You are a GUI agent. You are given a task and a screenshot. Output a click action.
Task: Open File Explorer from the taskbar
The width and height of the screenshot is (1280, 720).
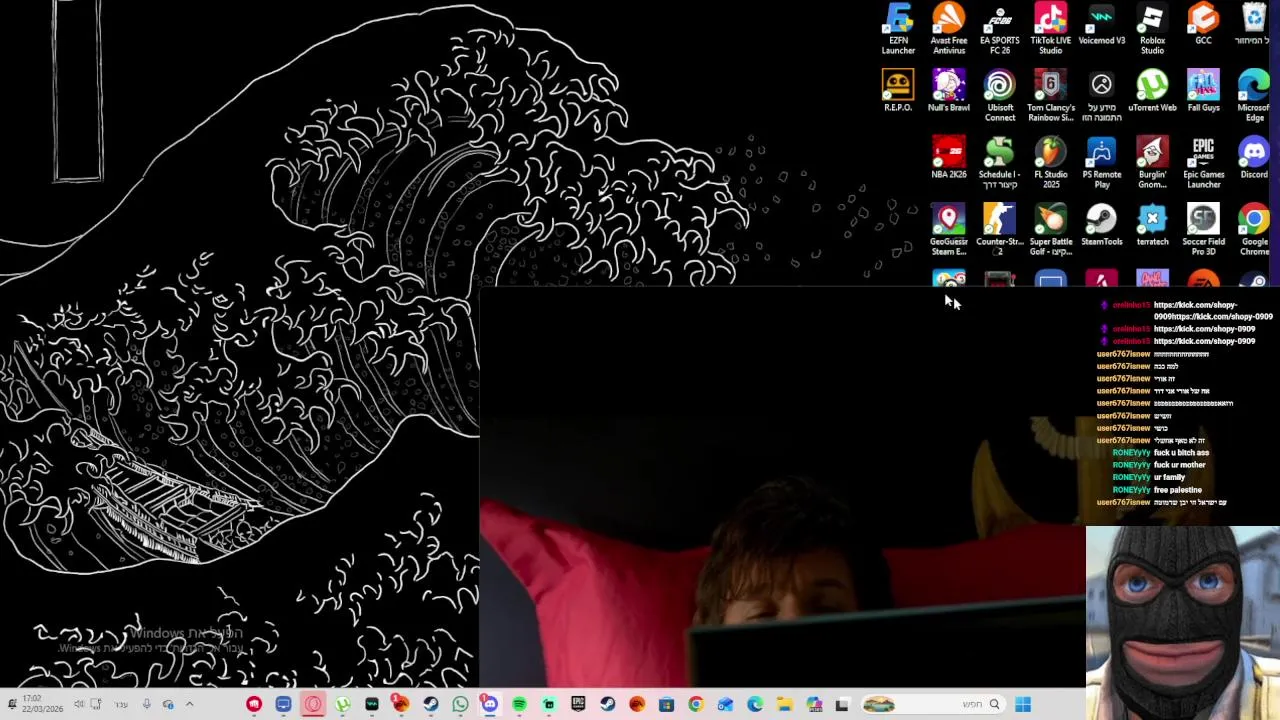click(785, 705)
